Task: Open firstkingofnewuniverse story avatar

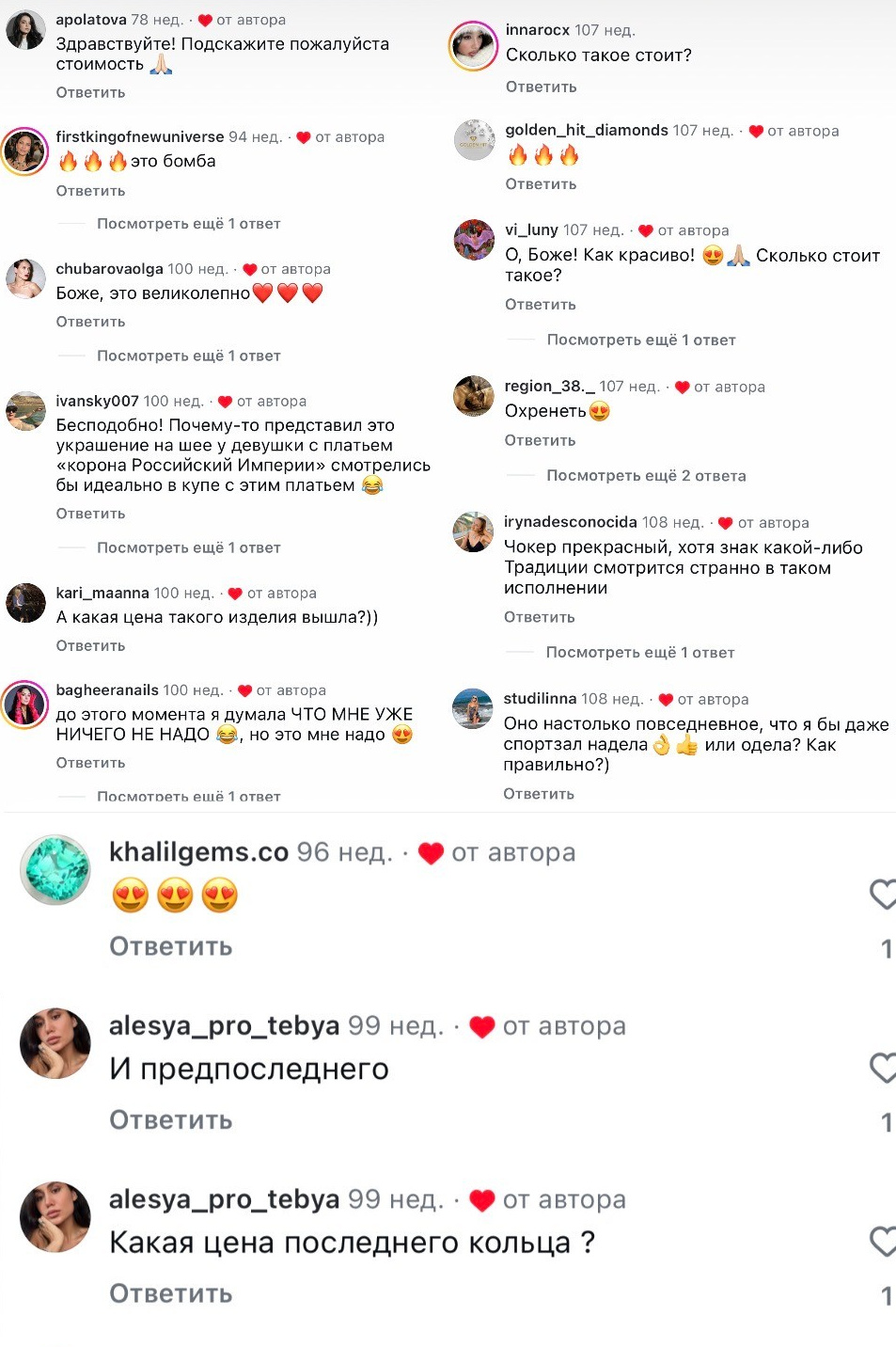Action: tap(24, 151)
